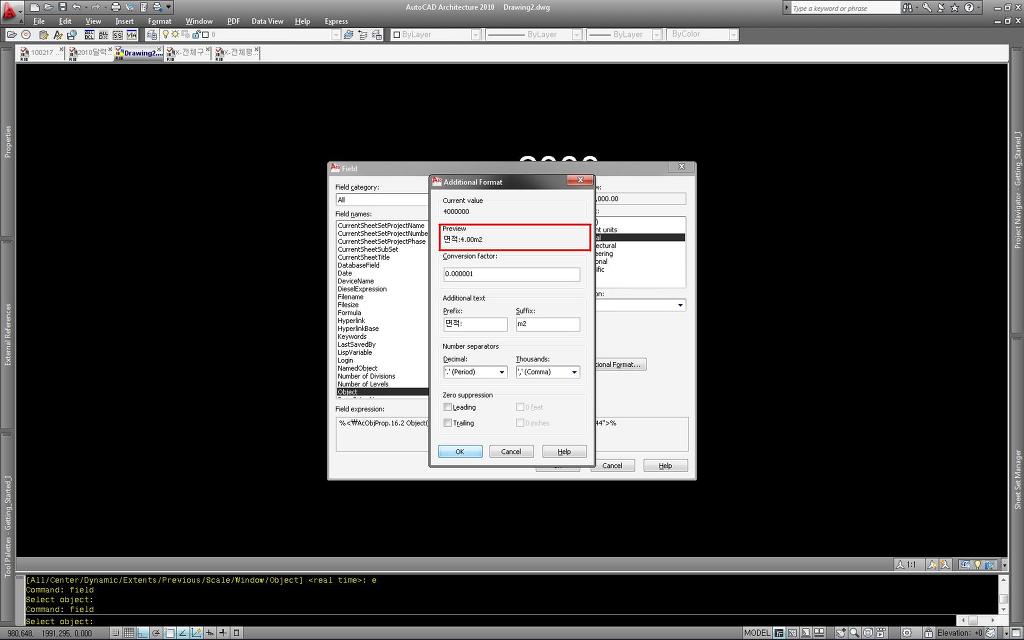
Task: Open the Thousands separator dropdown
Action: [x=547, y=372]
